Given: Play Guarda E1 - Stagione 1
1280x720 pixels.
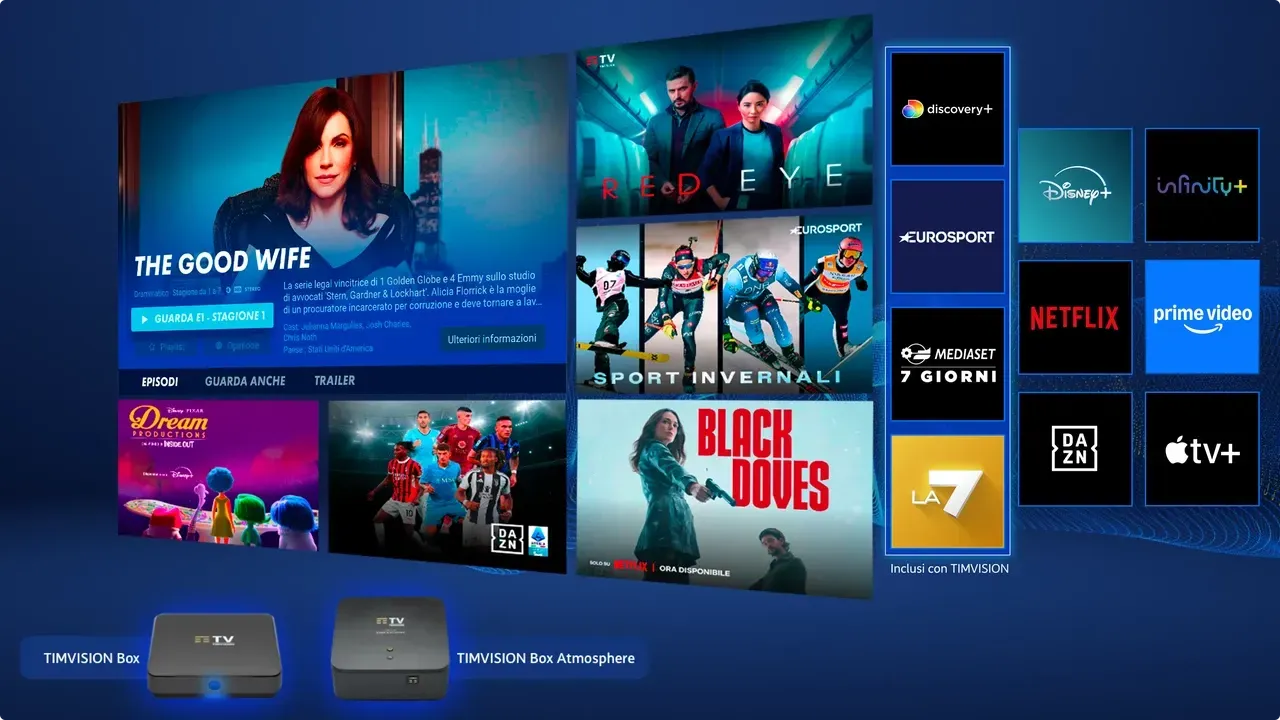Looking at the screenshot, I should 202,318.
